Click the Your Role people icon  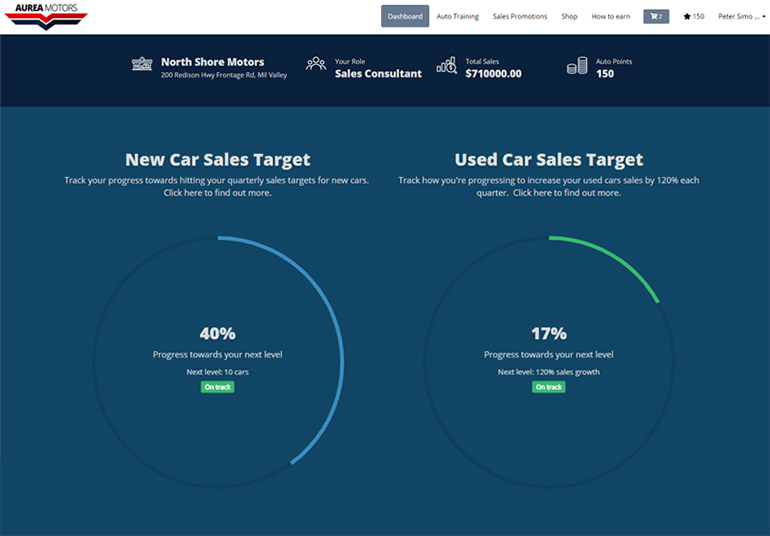(316, 65)
